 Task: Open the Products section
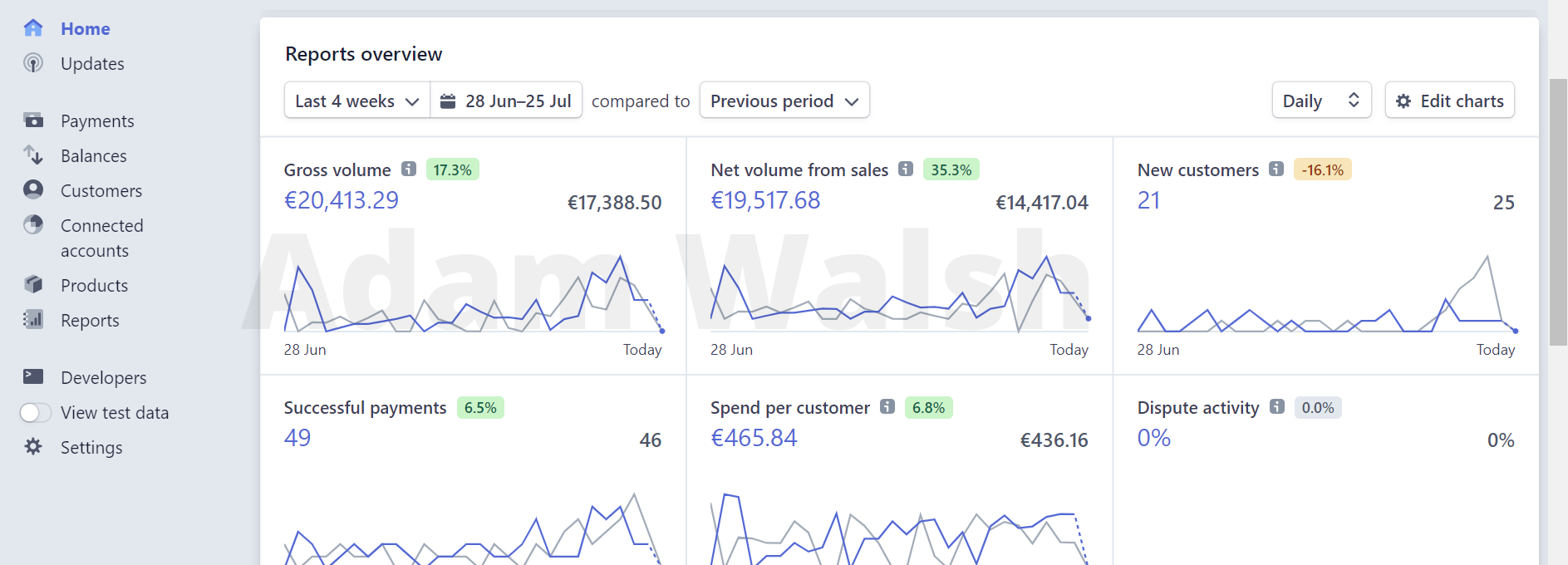click(x=95, y=286)
